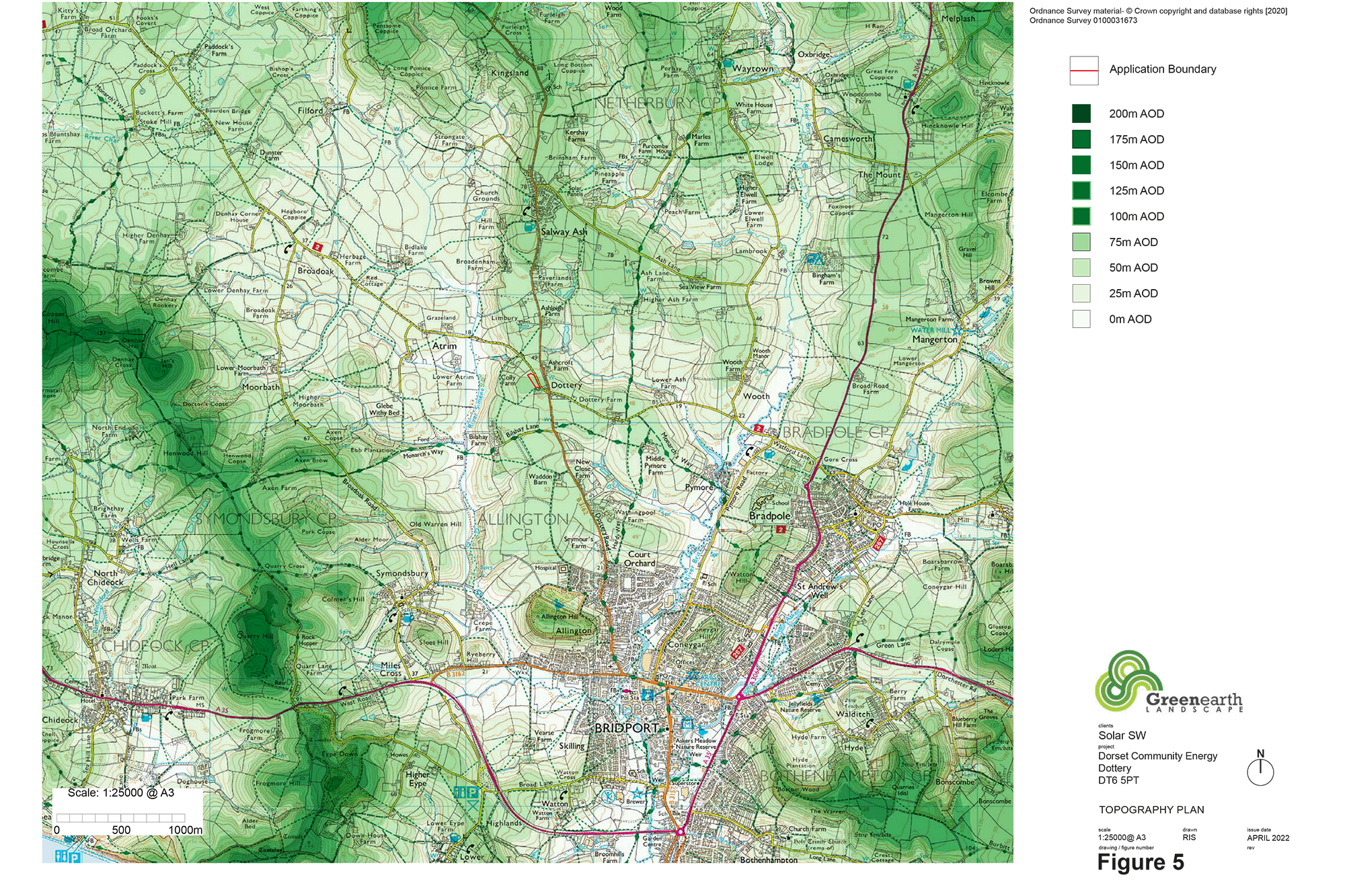Click the Greenearth Landscape logo
The height and width of the screenshot is (896, 1345).
click(x=1167, y=683)
